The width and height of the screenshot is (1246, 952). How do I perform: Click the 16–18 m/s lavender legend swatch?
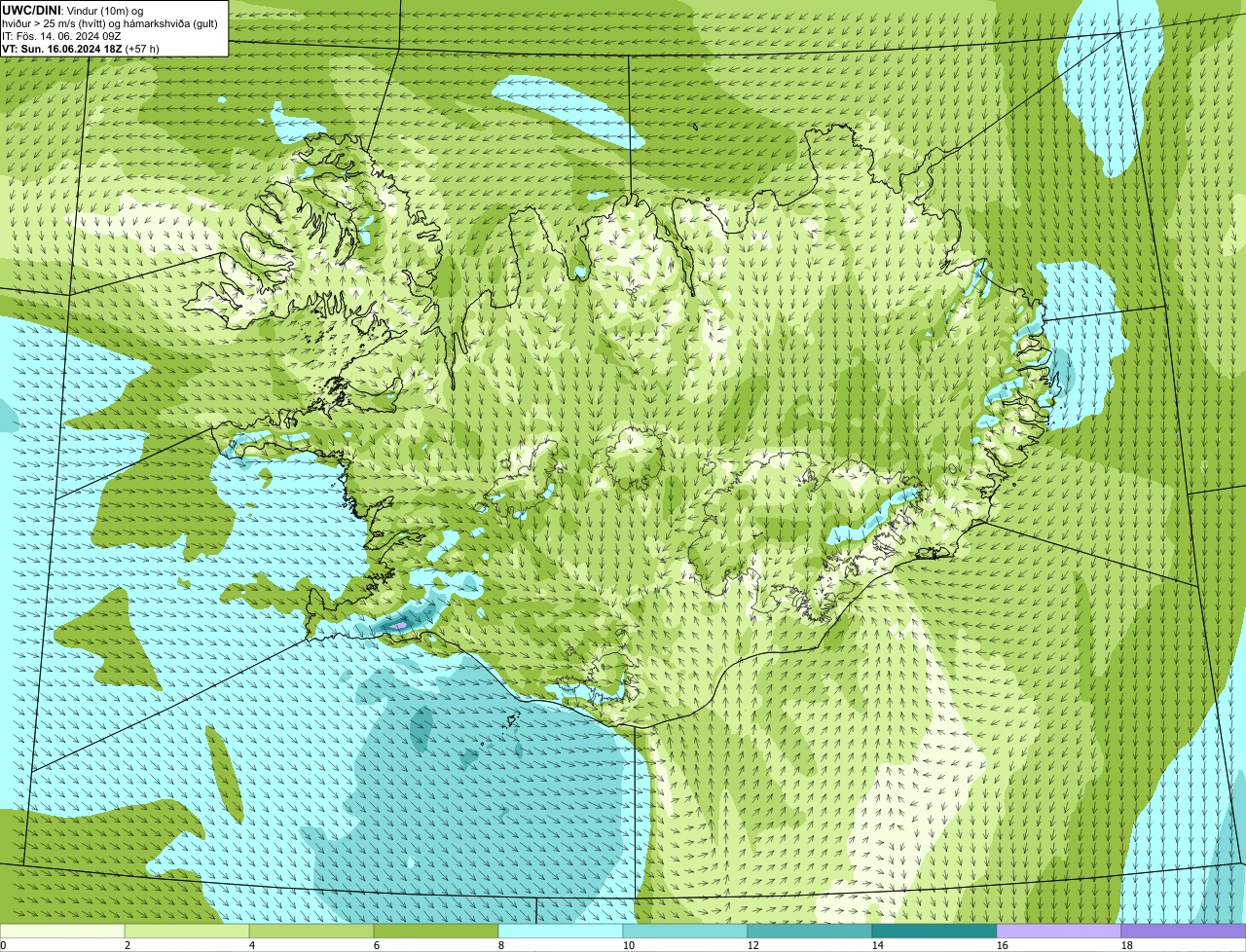click(x=1059, y=931)
